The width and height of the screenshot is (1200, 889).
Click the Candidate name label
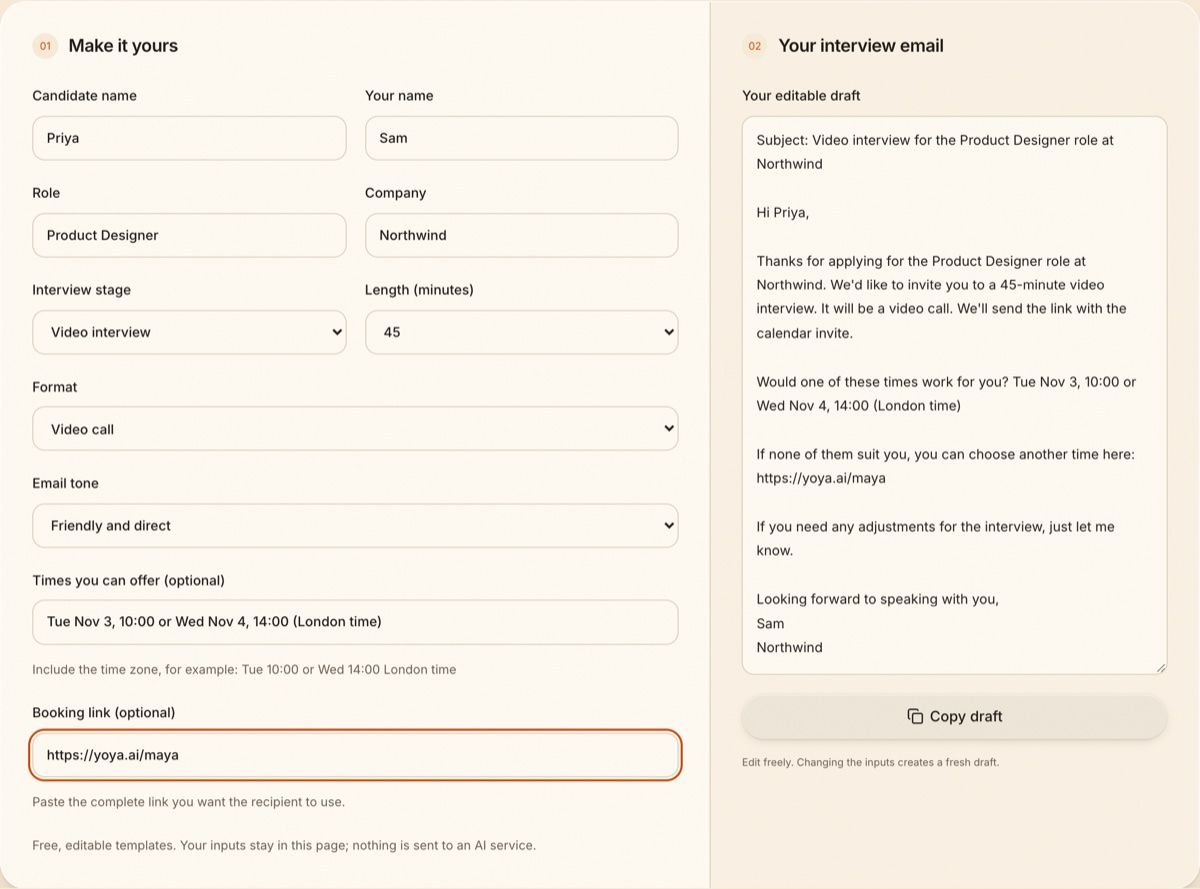click(x=85, y=96)
